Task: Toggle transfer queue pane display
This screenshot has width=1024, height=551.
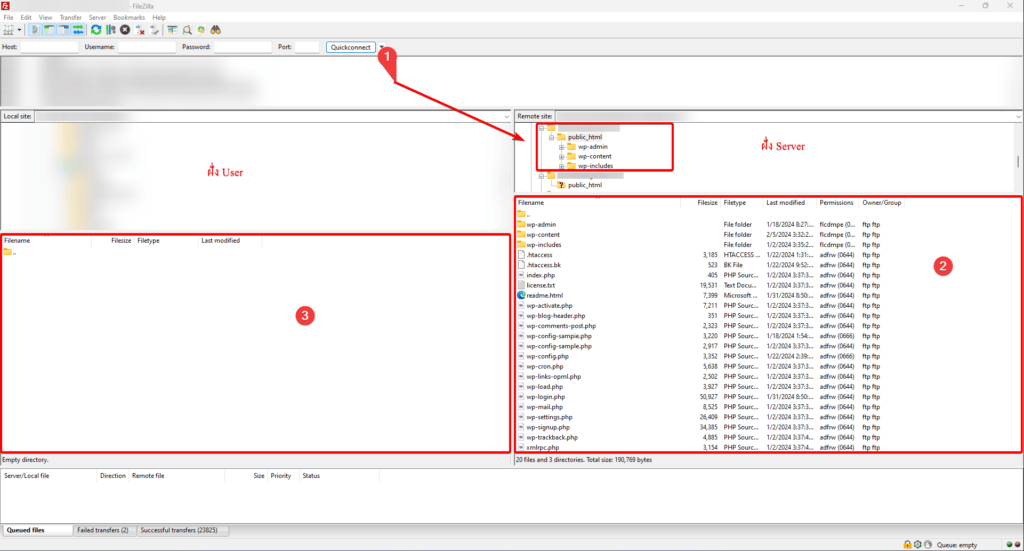Action: [x=78, y=30]
